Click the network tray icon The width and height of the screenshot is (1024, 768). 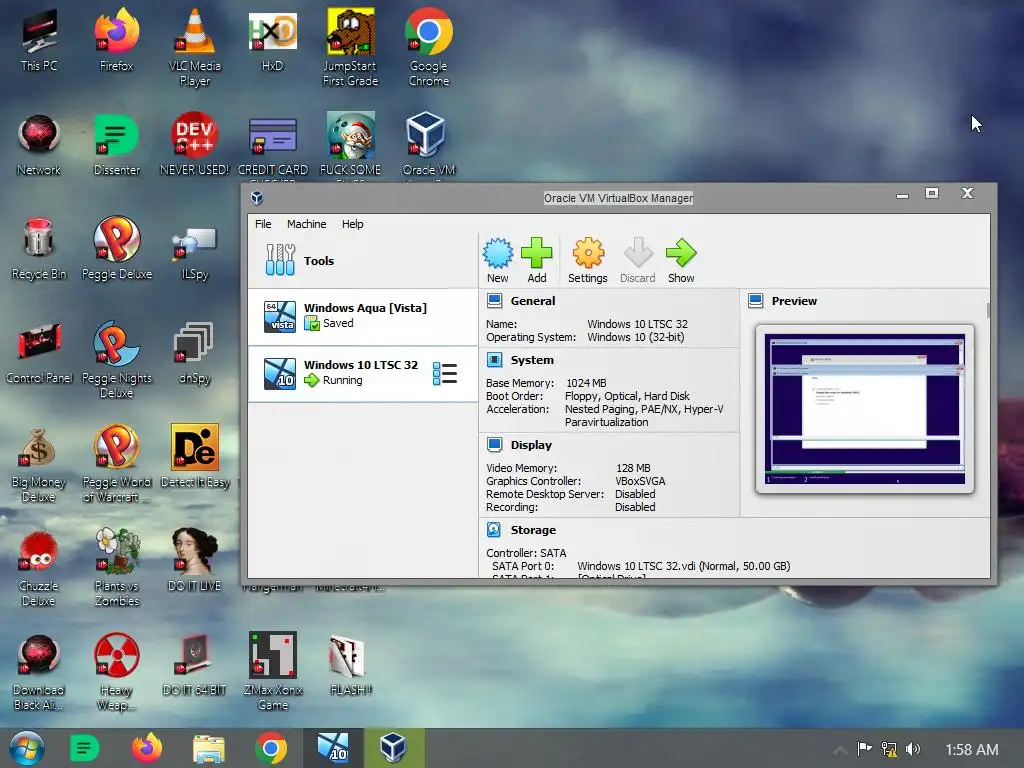coord(889,748)
